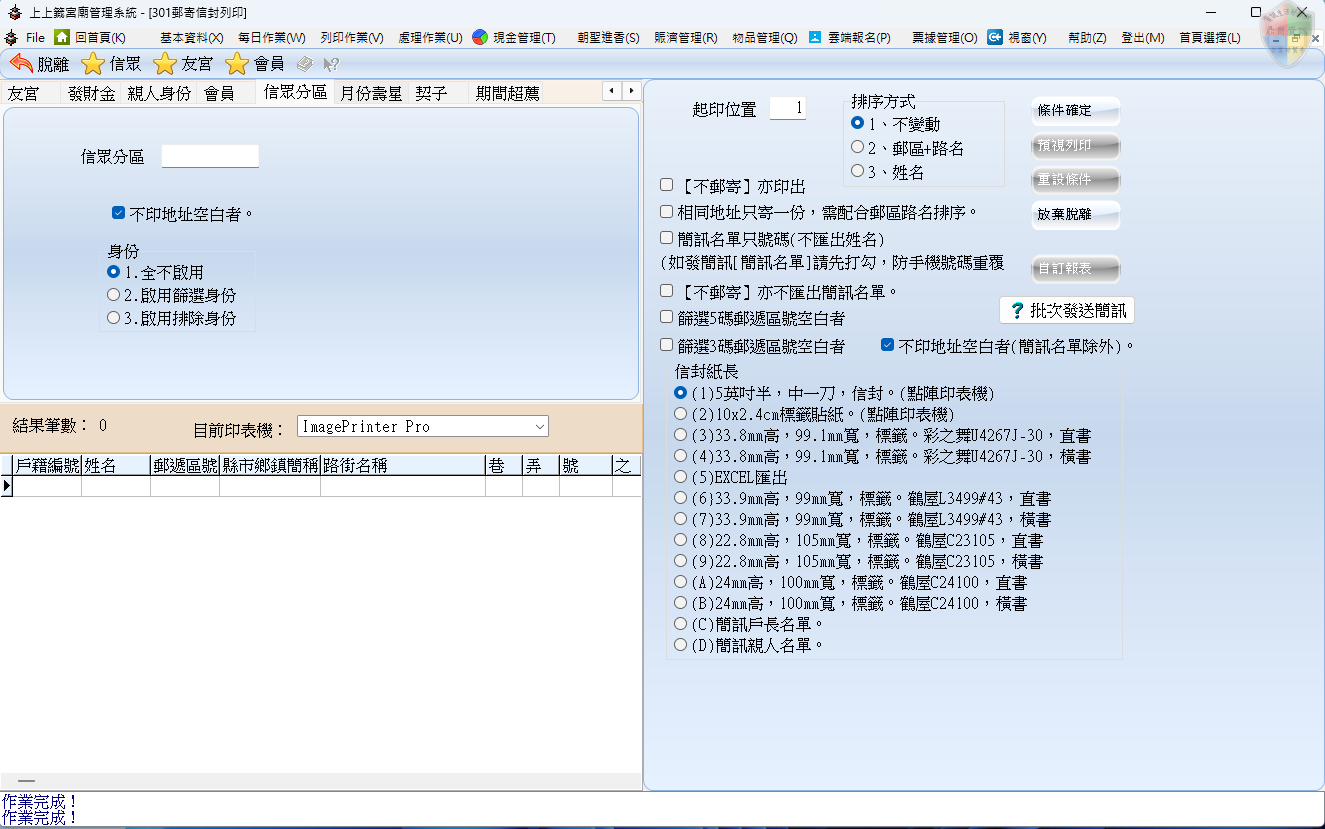Viewport: 1325px width, 829px height.
Task: Click the 雲端報名 cloud icon
Action: (x=815, y=37)
